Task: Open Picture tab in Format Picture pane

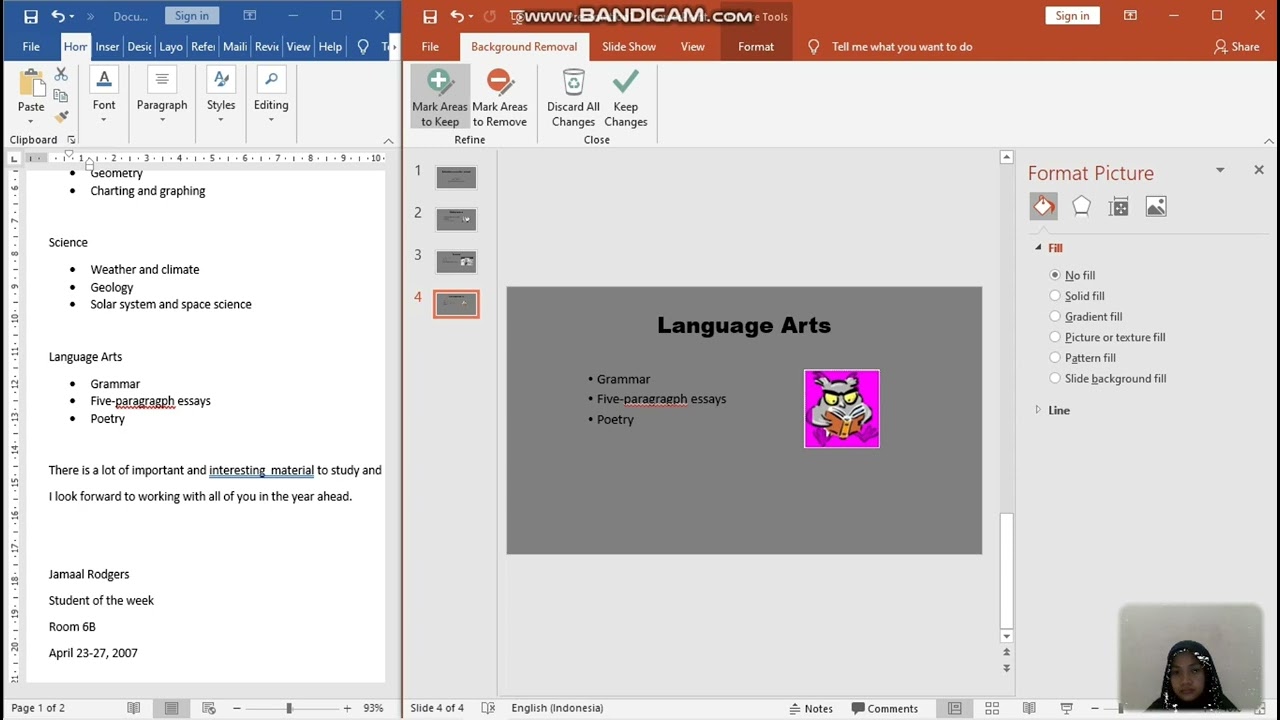Action: (x=1156, y=206)
